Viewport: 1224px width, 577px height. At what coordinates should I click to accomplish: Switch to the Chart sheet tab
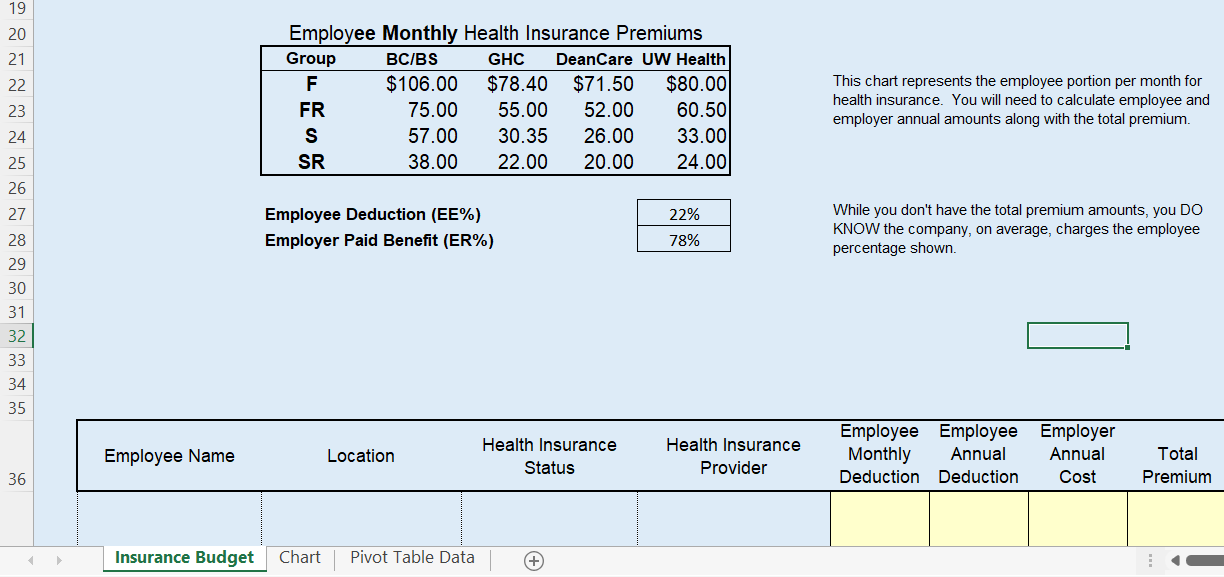coord(299,558)
